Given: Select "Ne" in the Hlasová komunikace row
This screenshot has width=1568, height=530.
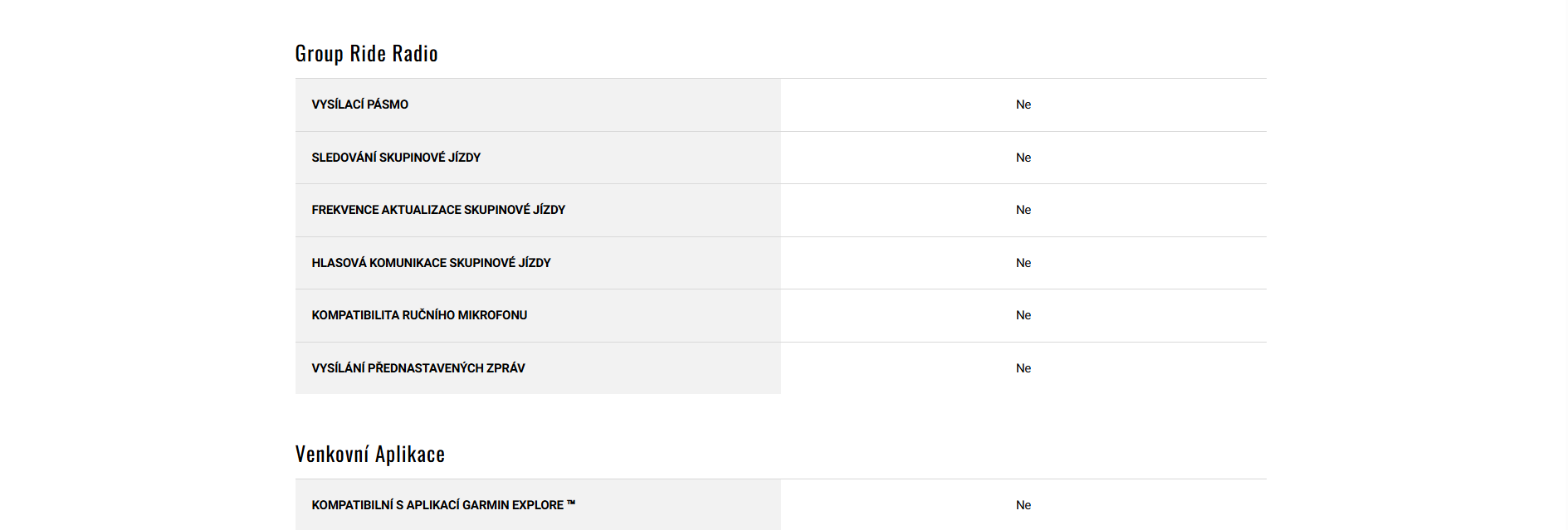Looking at the screenshot, I should tap(1023, 263).
